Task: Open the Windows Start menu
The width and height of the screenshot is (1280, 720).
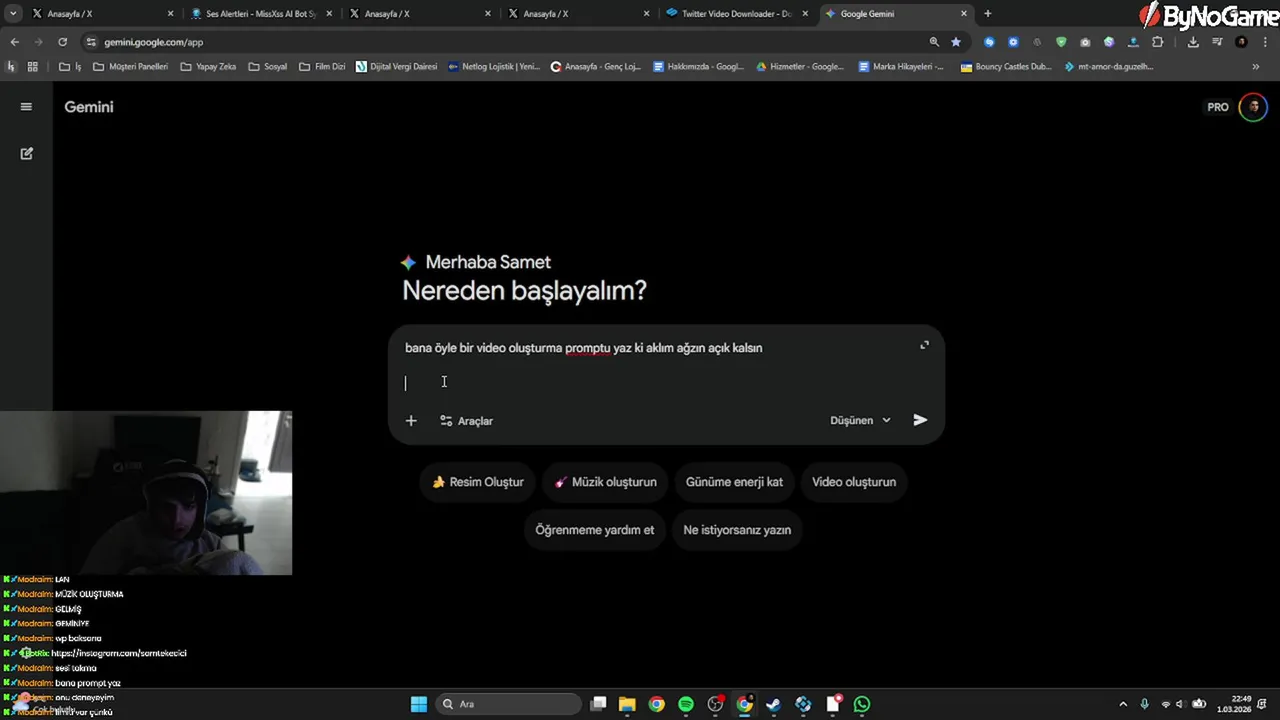Action: pos(419,704)
